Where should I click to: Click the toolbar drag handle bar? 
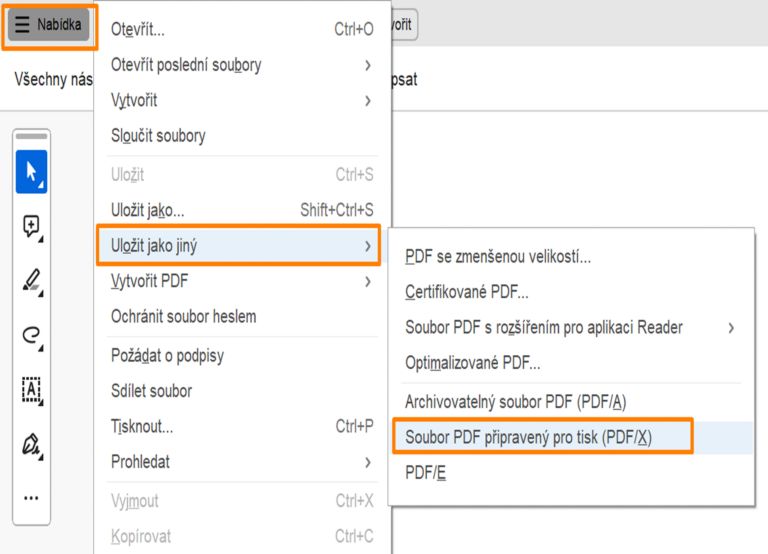pos(32,136)
